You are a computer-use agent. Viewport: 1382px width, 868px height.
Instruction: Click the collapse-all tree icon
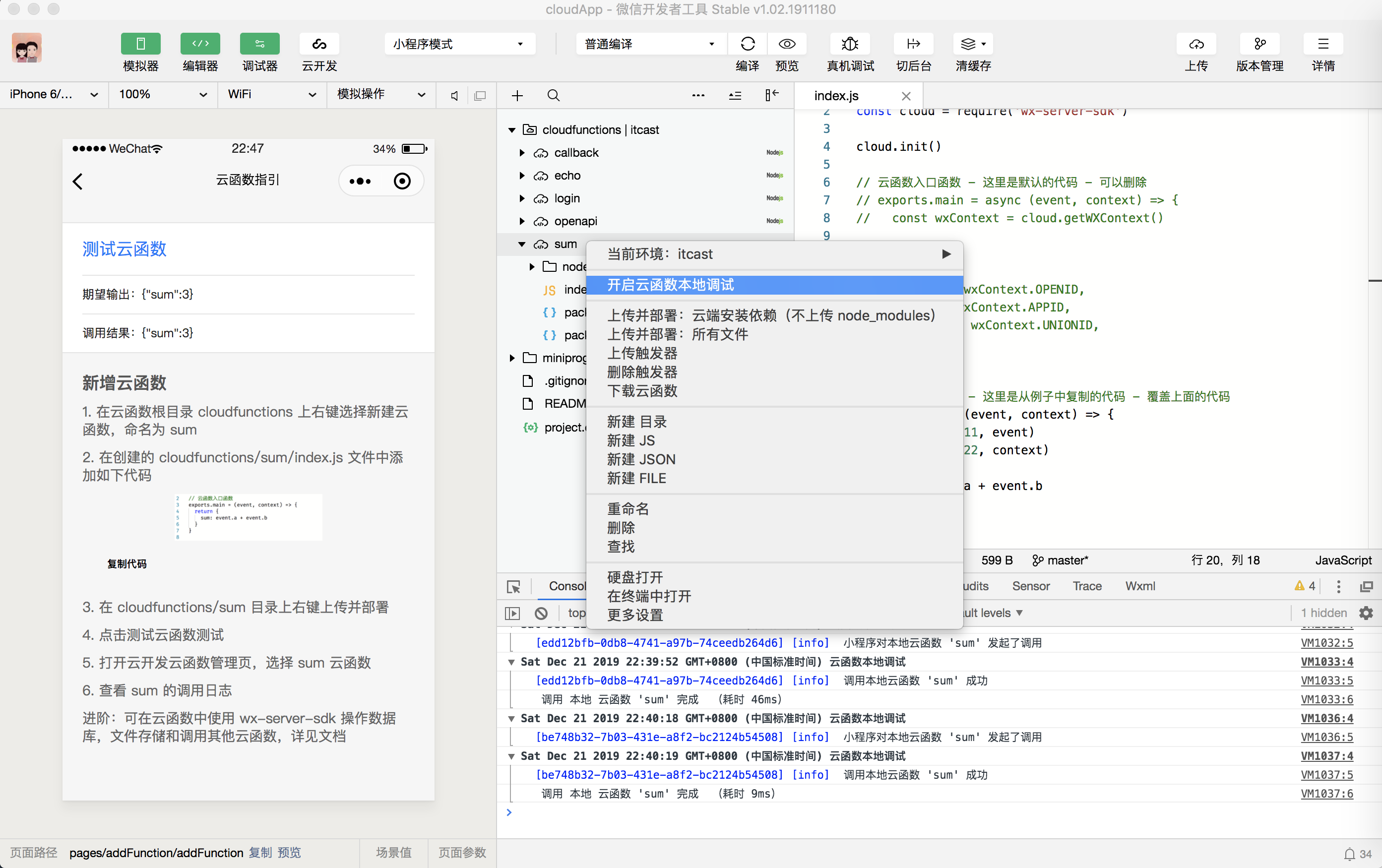[735, 96]
